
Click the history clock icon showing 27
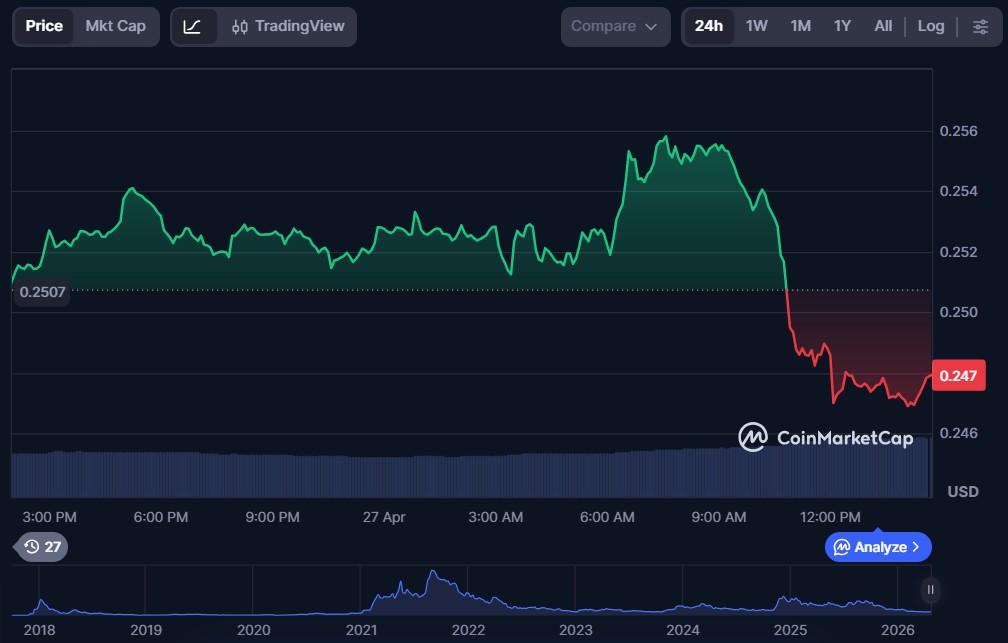33,547
